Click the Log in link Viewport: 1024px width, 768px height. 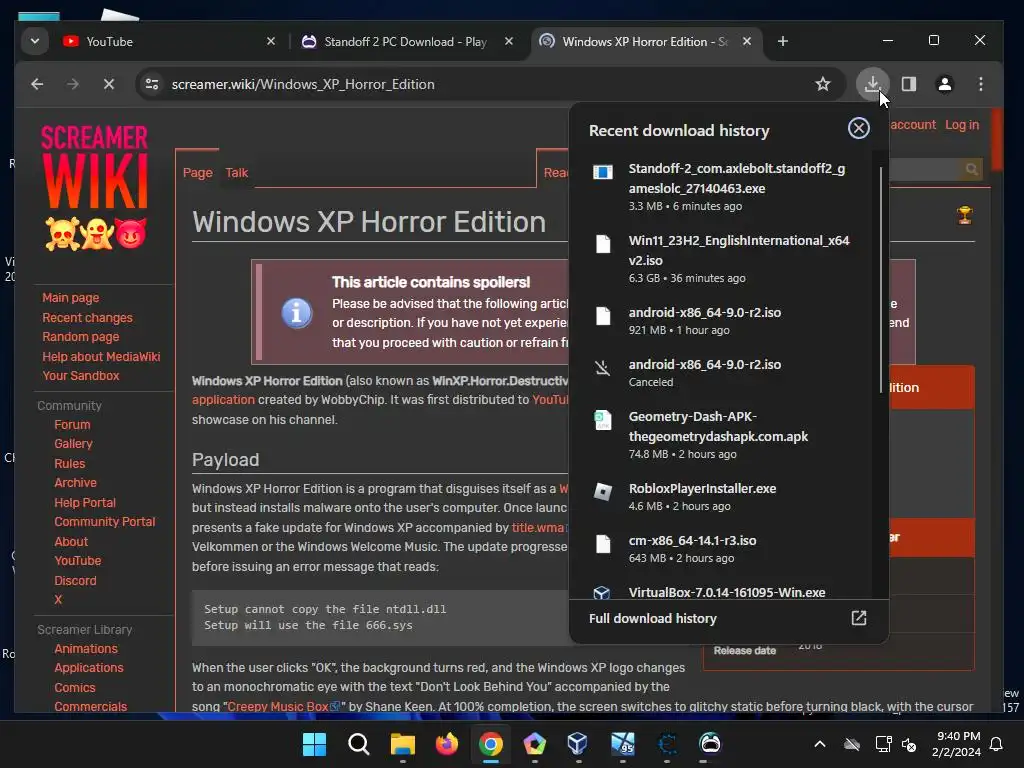961,125
